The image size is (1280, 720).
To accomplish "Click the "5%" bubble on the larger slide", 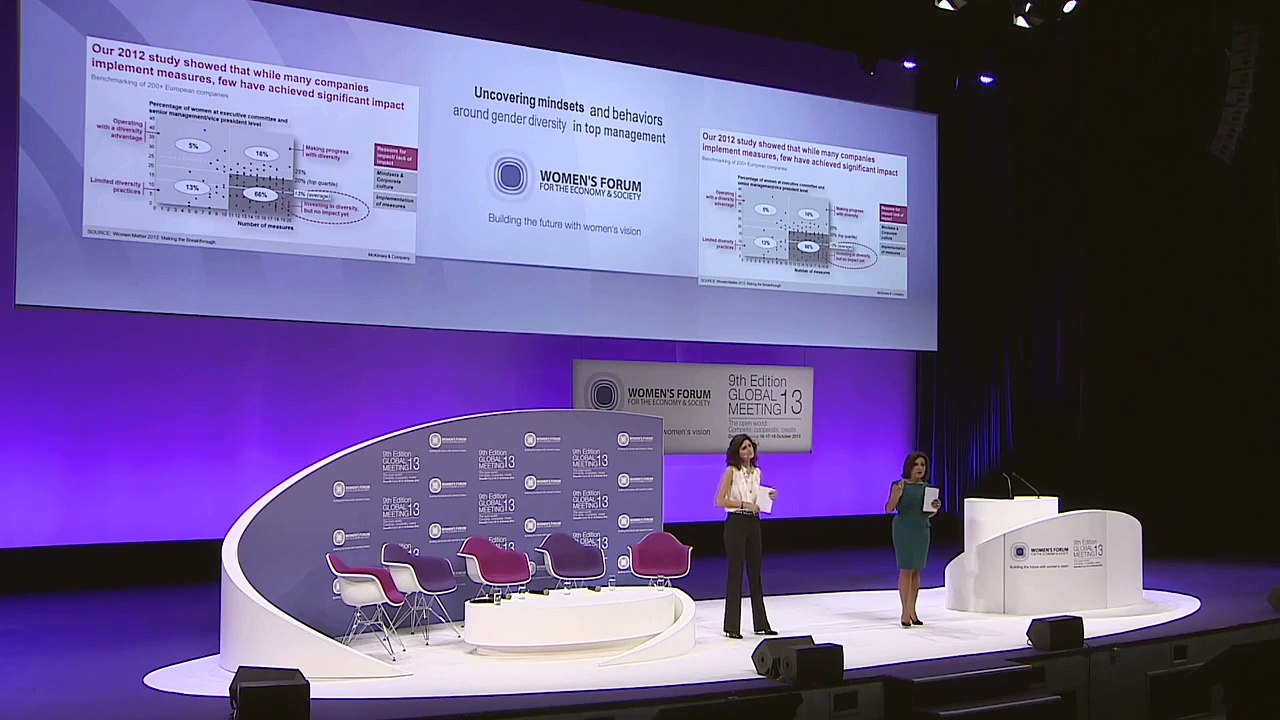I will click(x=193, y=146).
